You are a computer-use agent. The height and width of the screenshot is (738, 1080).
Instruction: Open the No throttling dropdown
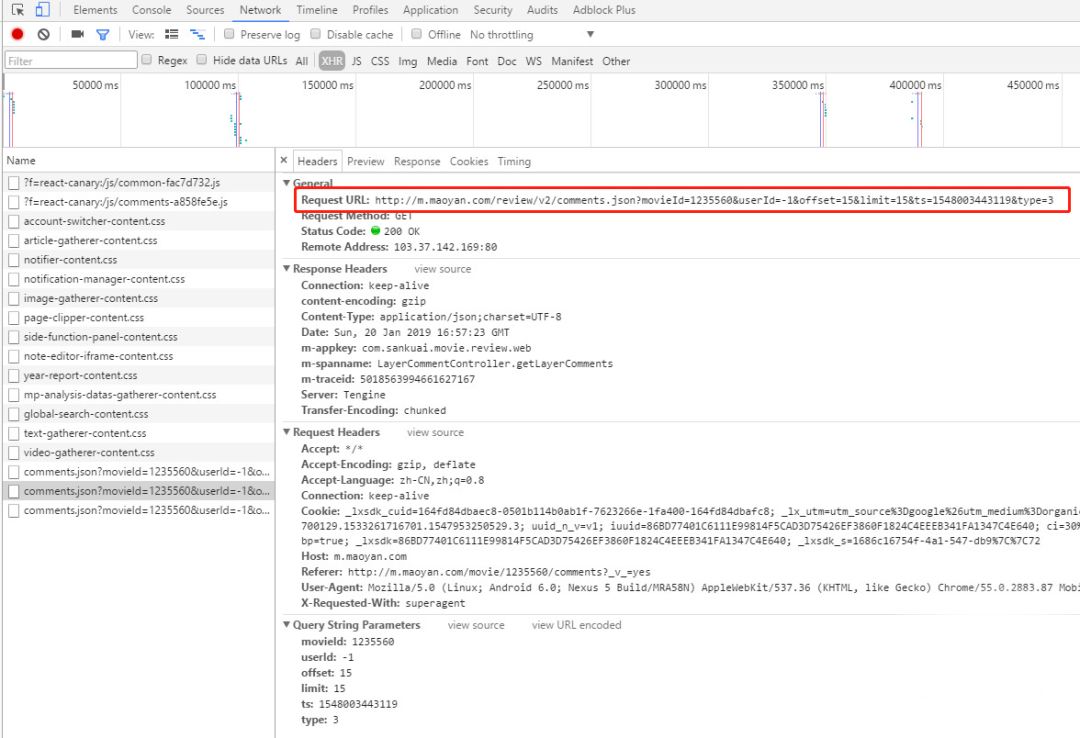532,34
